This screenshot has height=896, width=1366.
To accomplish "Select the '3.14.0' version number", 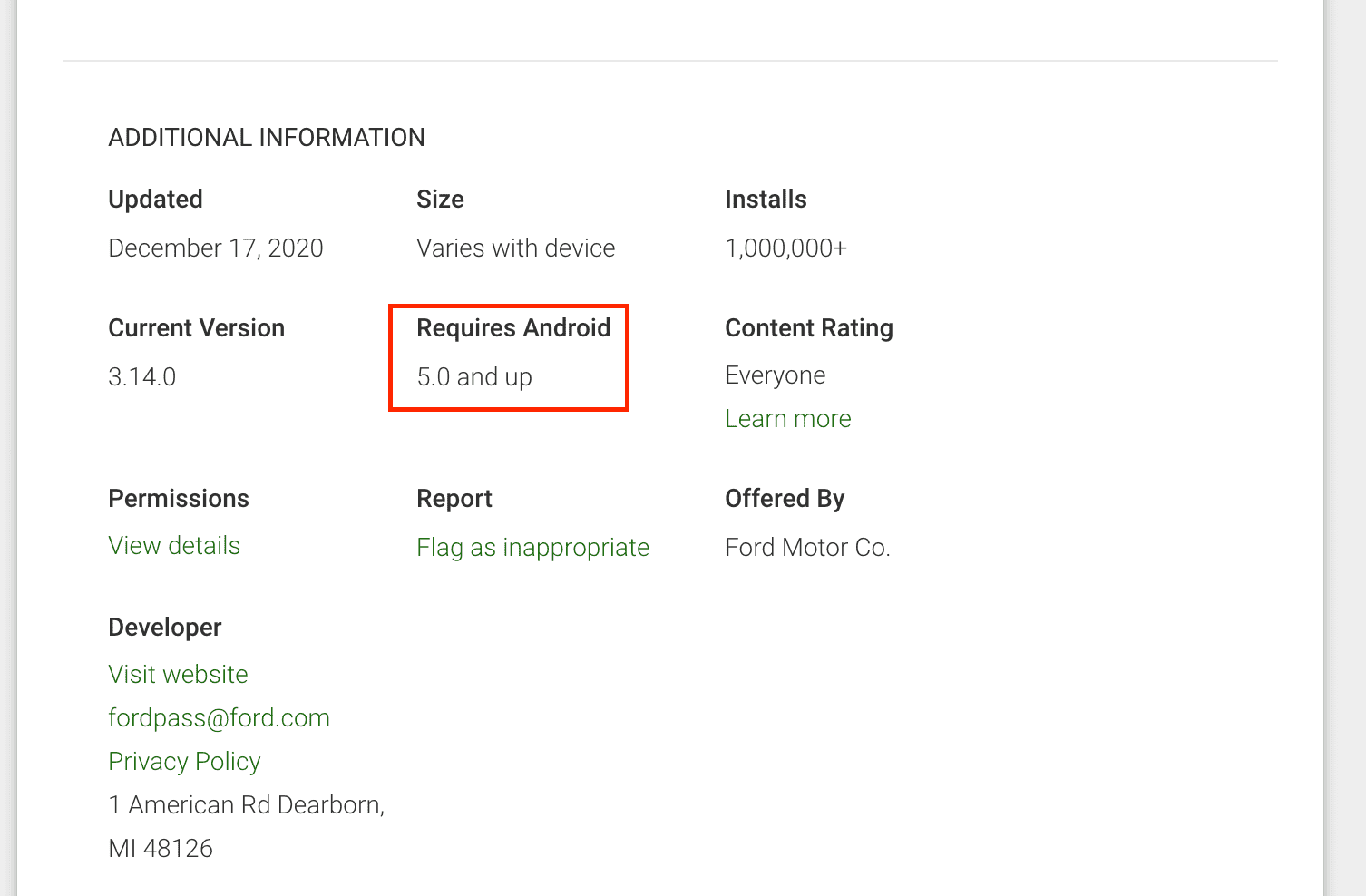I will pyautogui.click(x=142, y=377).
